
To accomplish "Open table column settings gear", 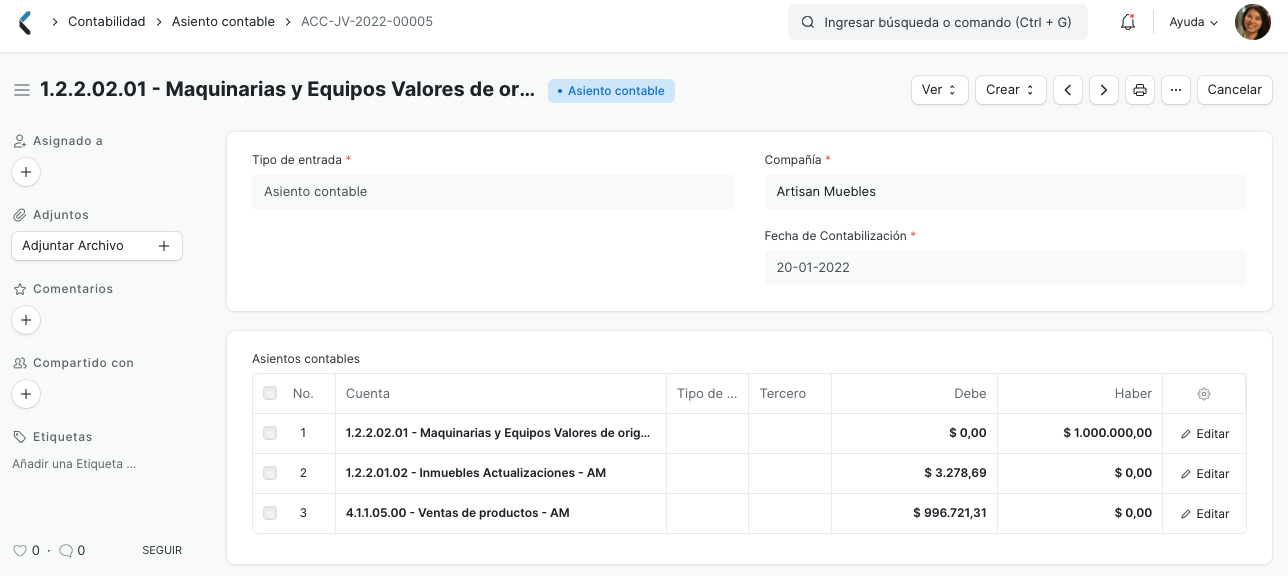I will click(x=1204, y=394).
